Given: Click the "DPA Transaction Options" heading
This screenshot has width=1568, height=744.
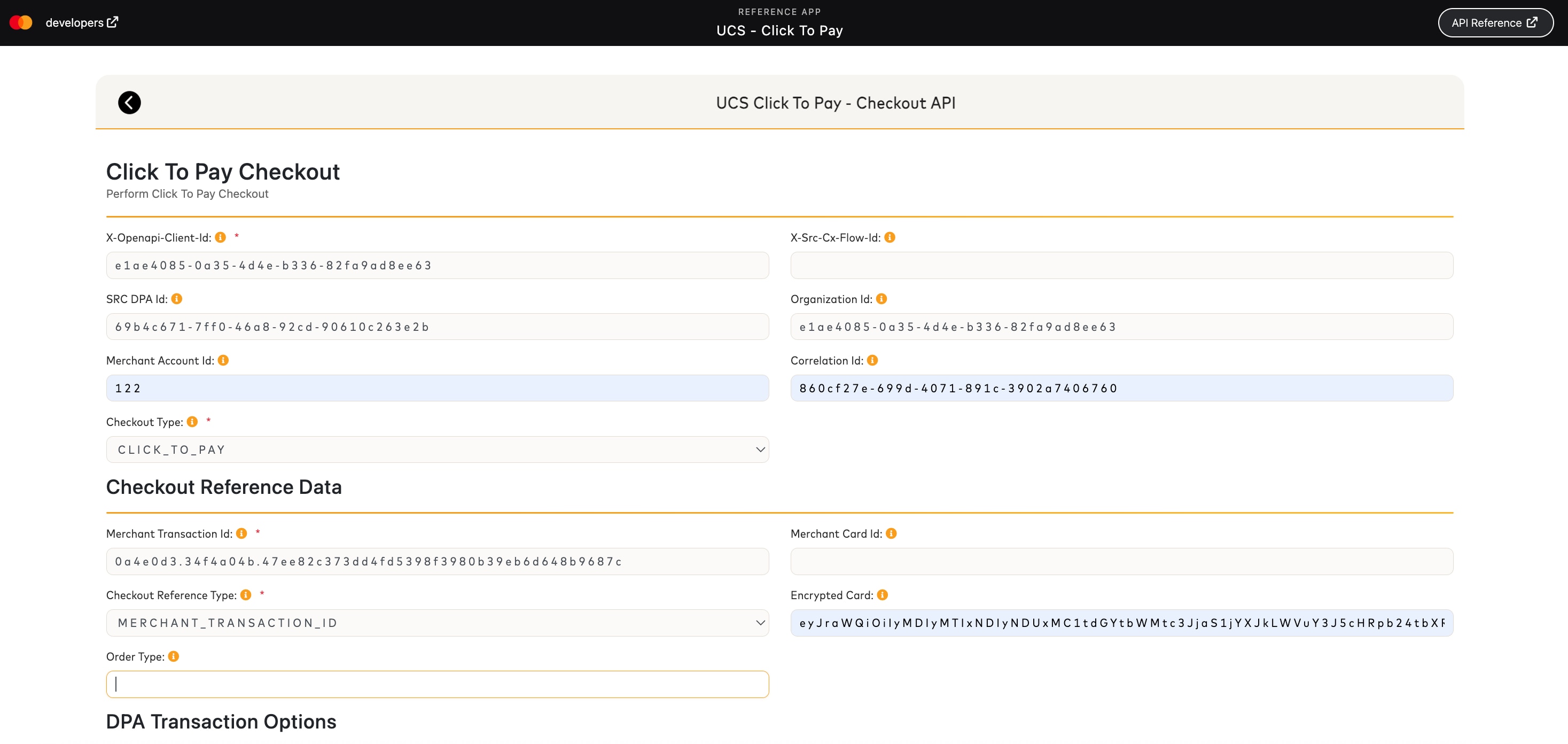Looking at the screenshot, I should (x=221, y=721).
